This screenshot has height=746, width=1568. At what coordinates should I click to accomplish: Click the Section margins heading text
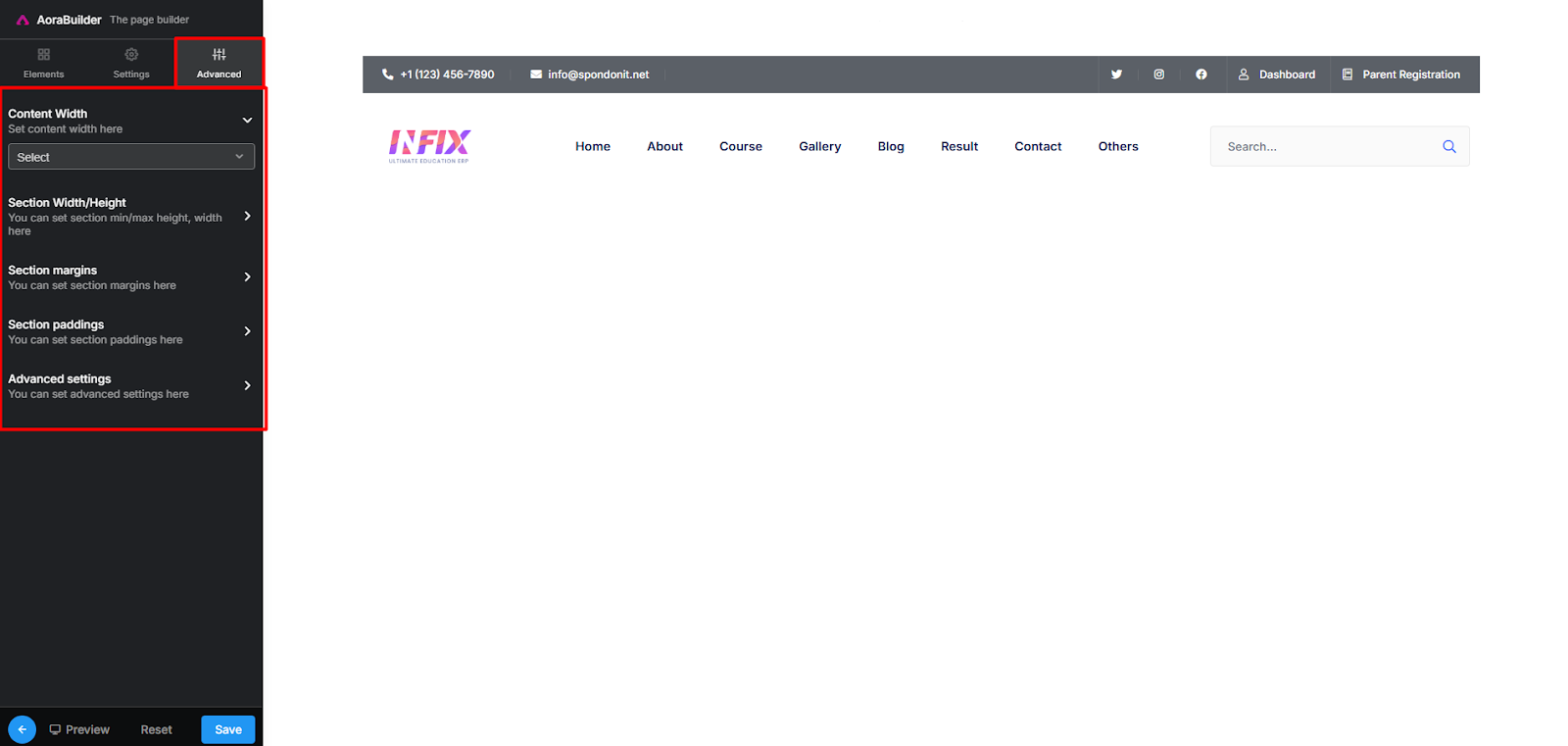(x=52, y=271)
